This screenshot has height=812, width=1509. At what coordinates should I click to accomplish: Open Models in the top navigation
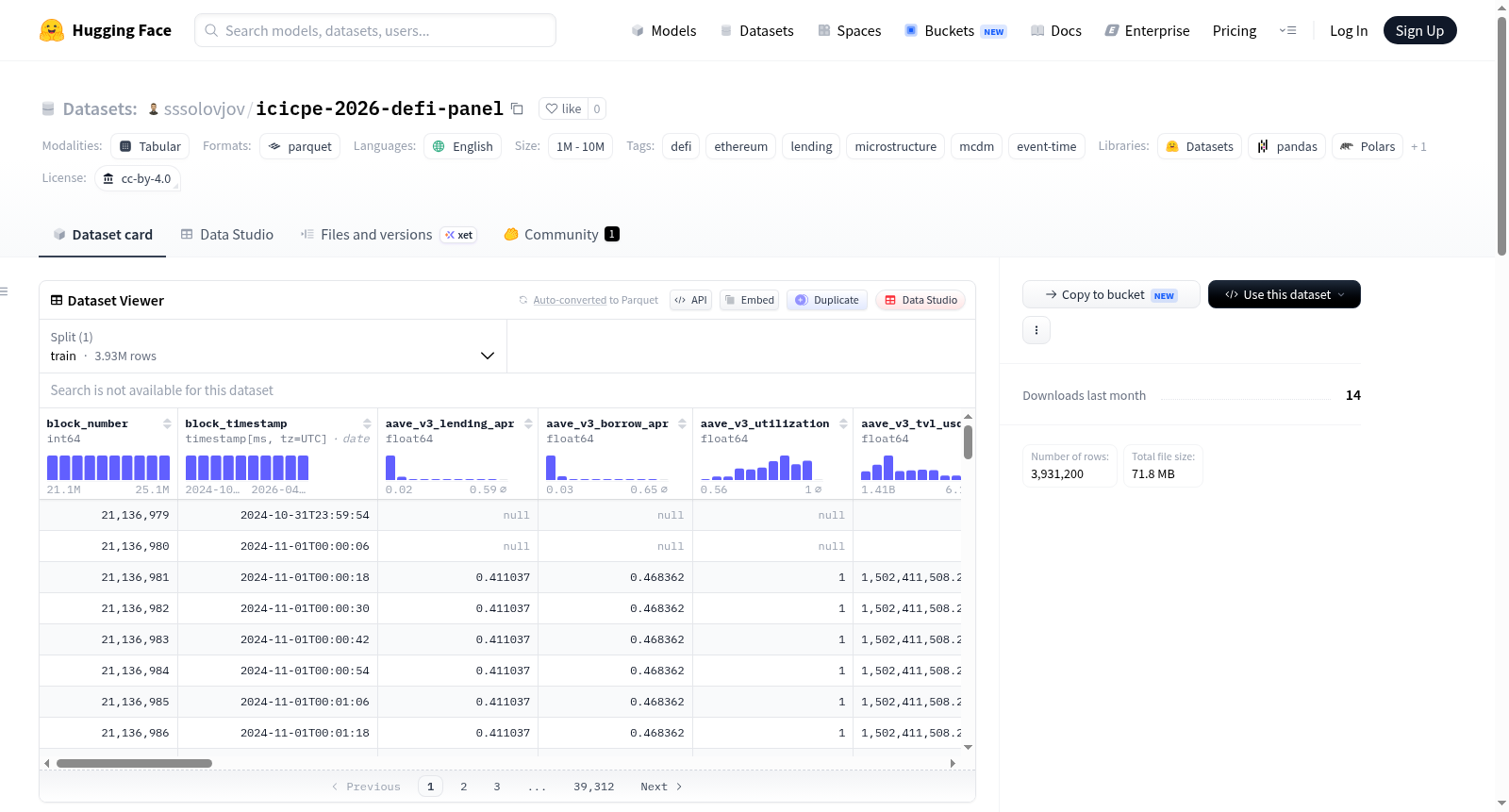[x=664, y=31]
